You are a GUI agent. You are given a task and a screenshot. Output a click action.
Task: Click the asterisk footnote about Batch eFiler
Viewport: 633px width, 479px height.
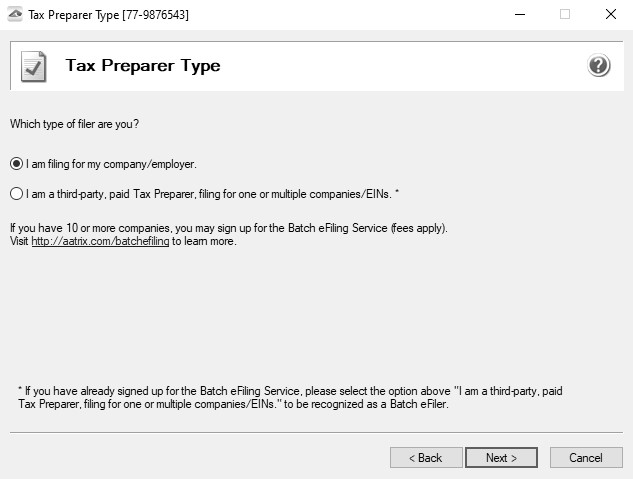click(x=290, y=397)
